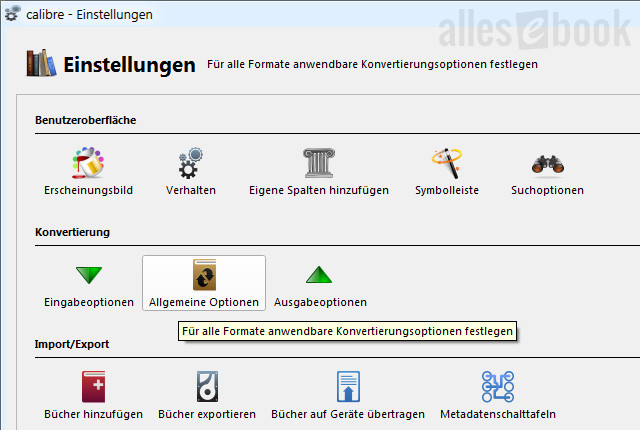Click the Ausgabeoptionen label
The height and width of the screenshot is (430, 640).
click(x=320, y=302)
